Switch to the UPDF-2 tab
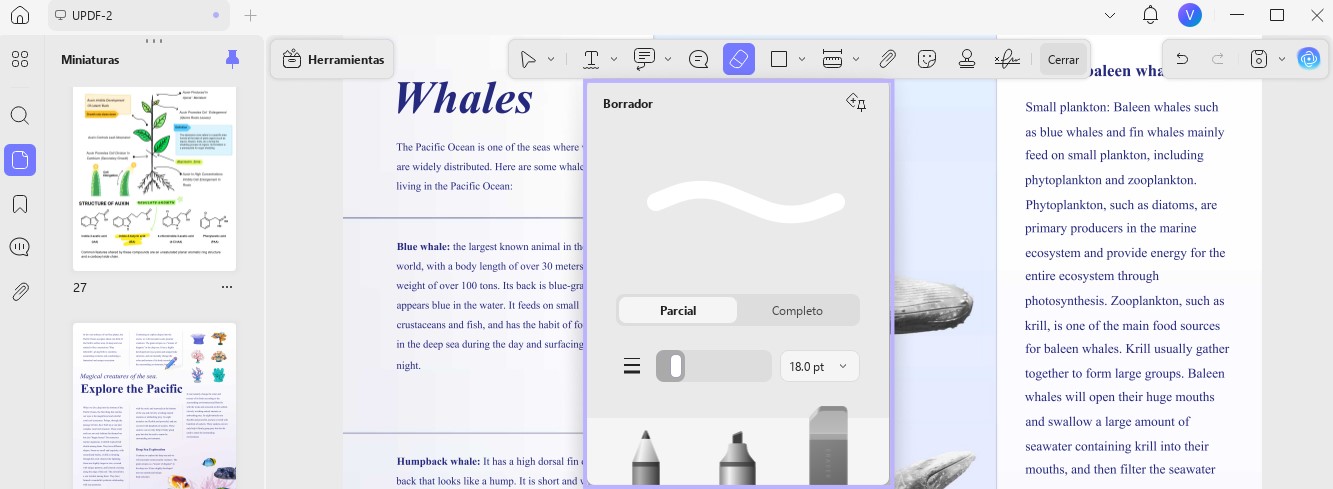Viewport: 1333px width, 489px height. 138,15
